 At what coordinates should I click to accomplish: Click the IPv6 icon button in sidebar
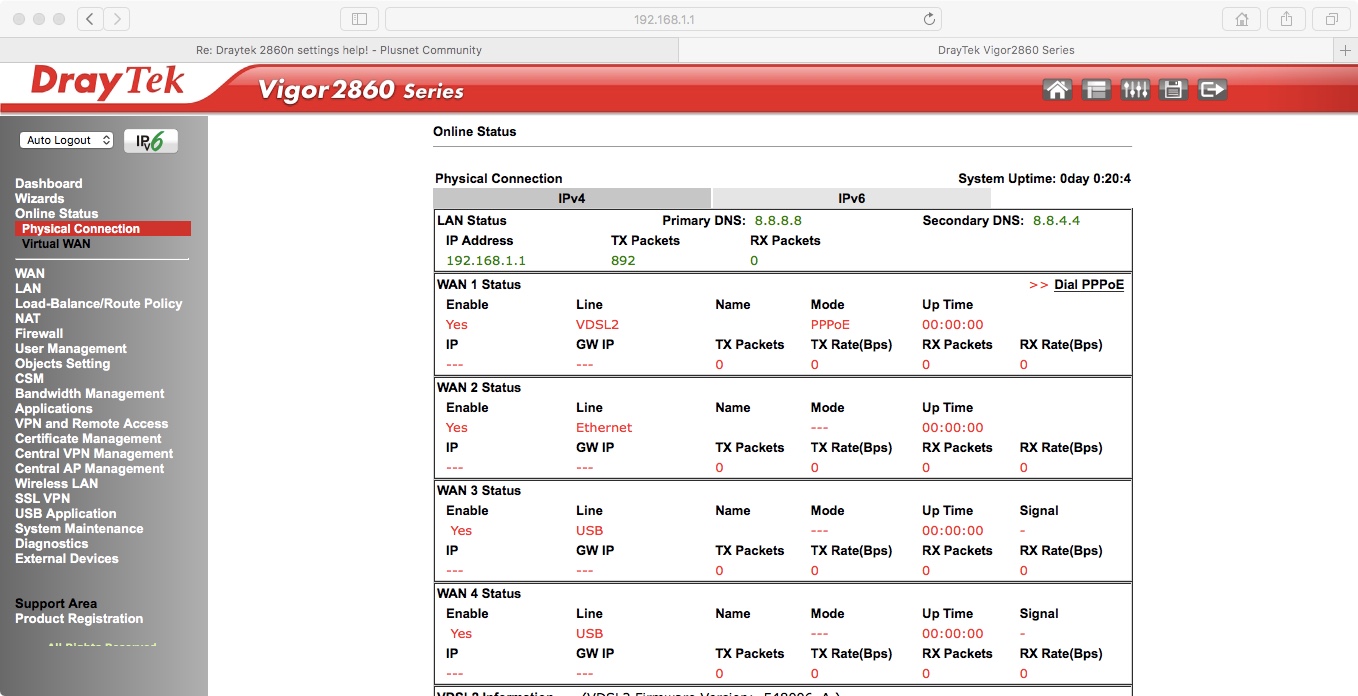pyautogui.click(x=151, y=141)
